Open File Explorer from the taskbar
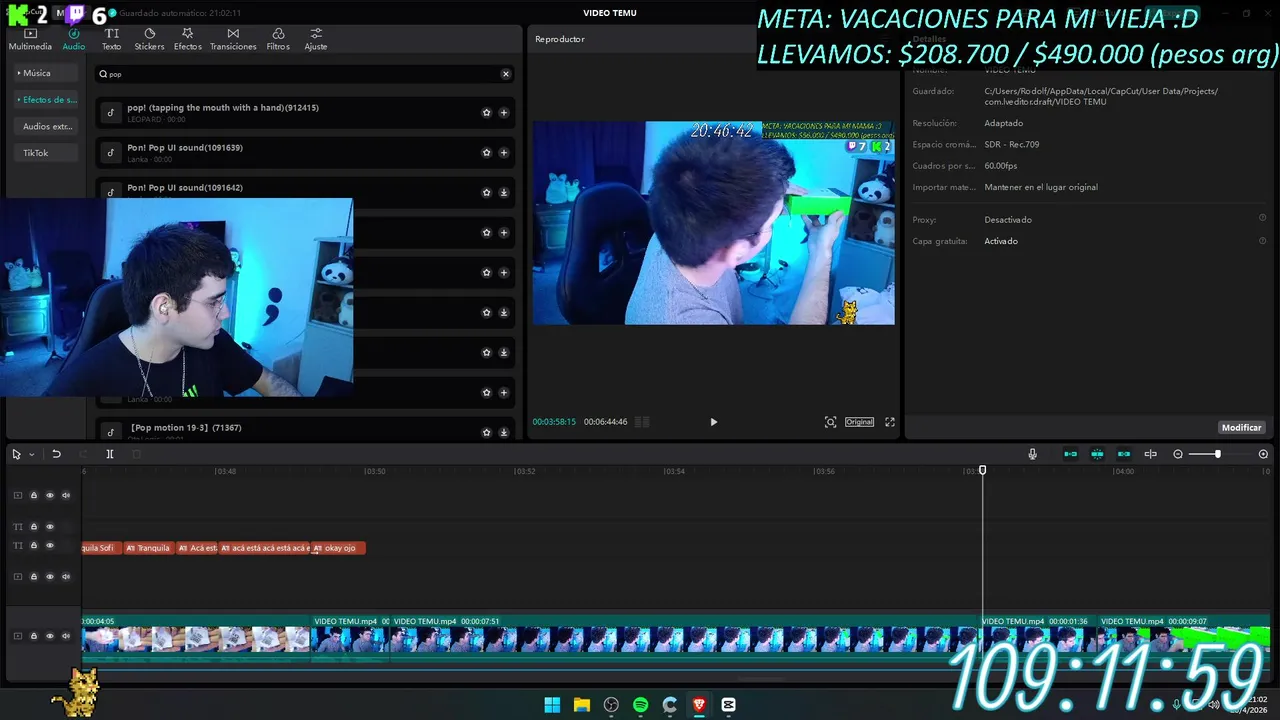 (x=581, y=705)
